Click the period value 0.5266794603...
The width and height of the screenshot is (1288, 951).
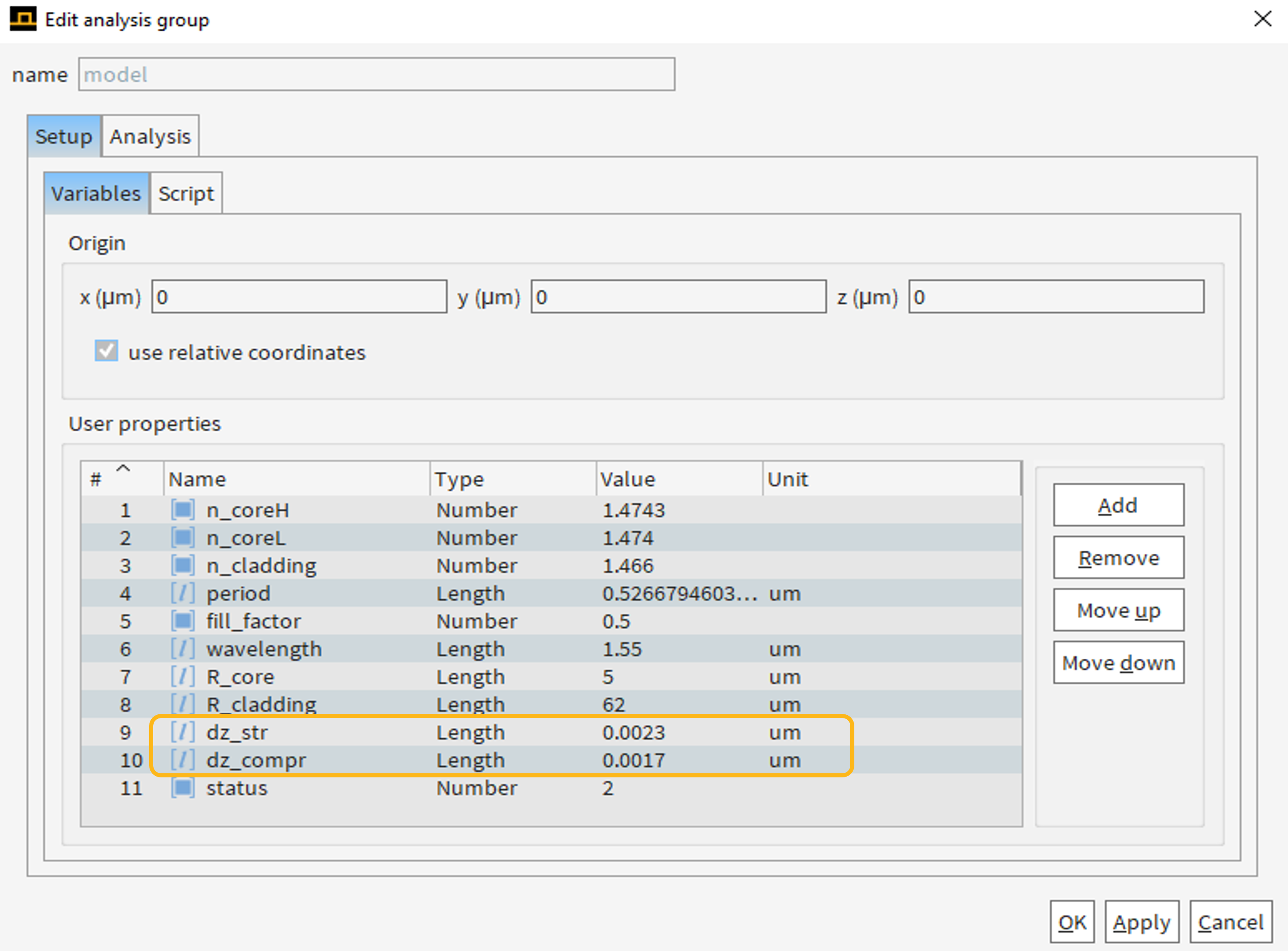680,594
